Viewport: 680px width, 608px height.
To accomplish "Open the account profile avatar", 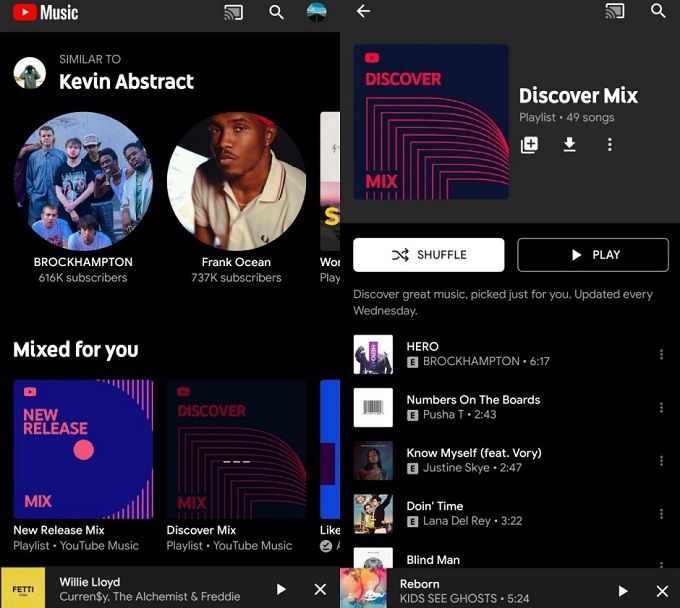I will click(317, 13).
